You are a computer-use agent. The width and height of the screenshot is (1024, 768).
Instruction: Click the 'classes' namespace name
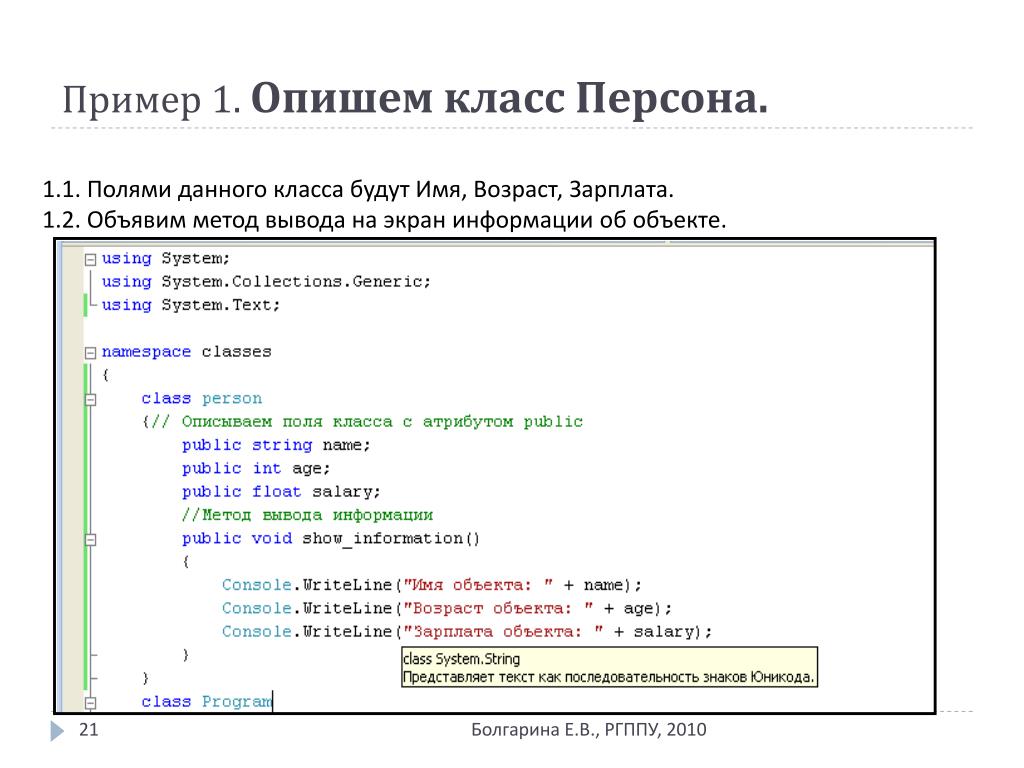236,352
